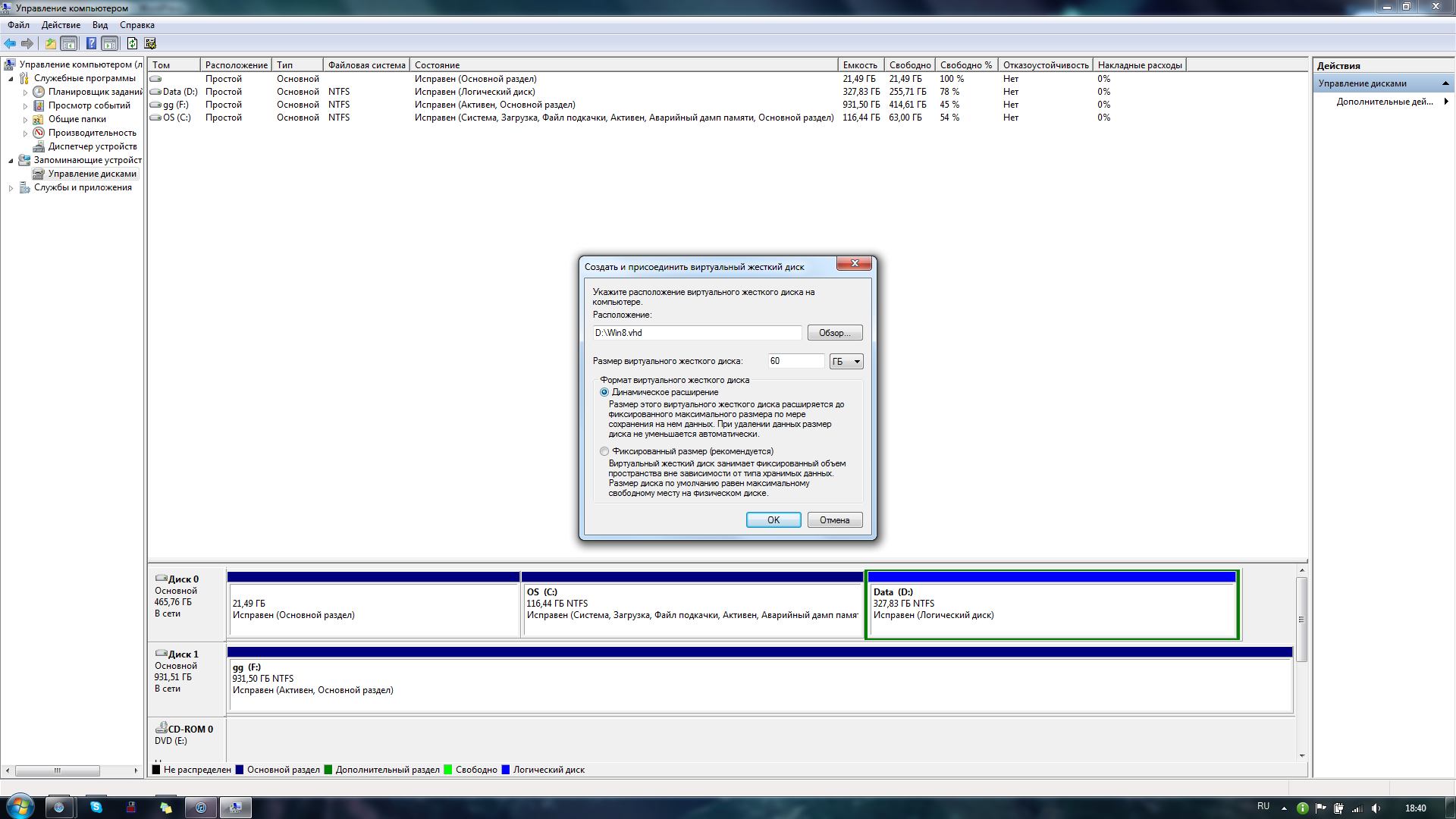The width and height of the screenshot is (1456, 819).
Task: Click the Help question mark toolbar icon
Action: [91, 43]
